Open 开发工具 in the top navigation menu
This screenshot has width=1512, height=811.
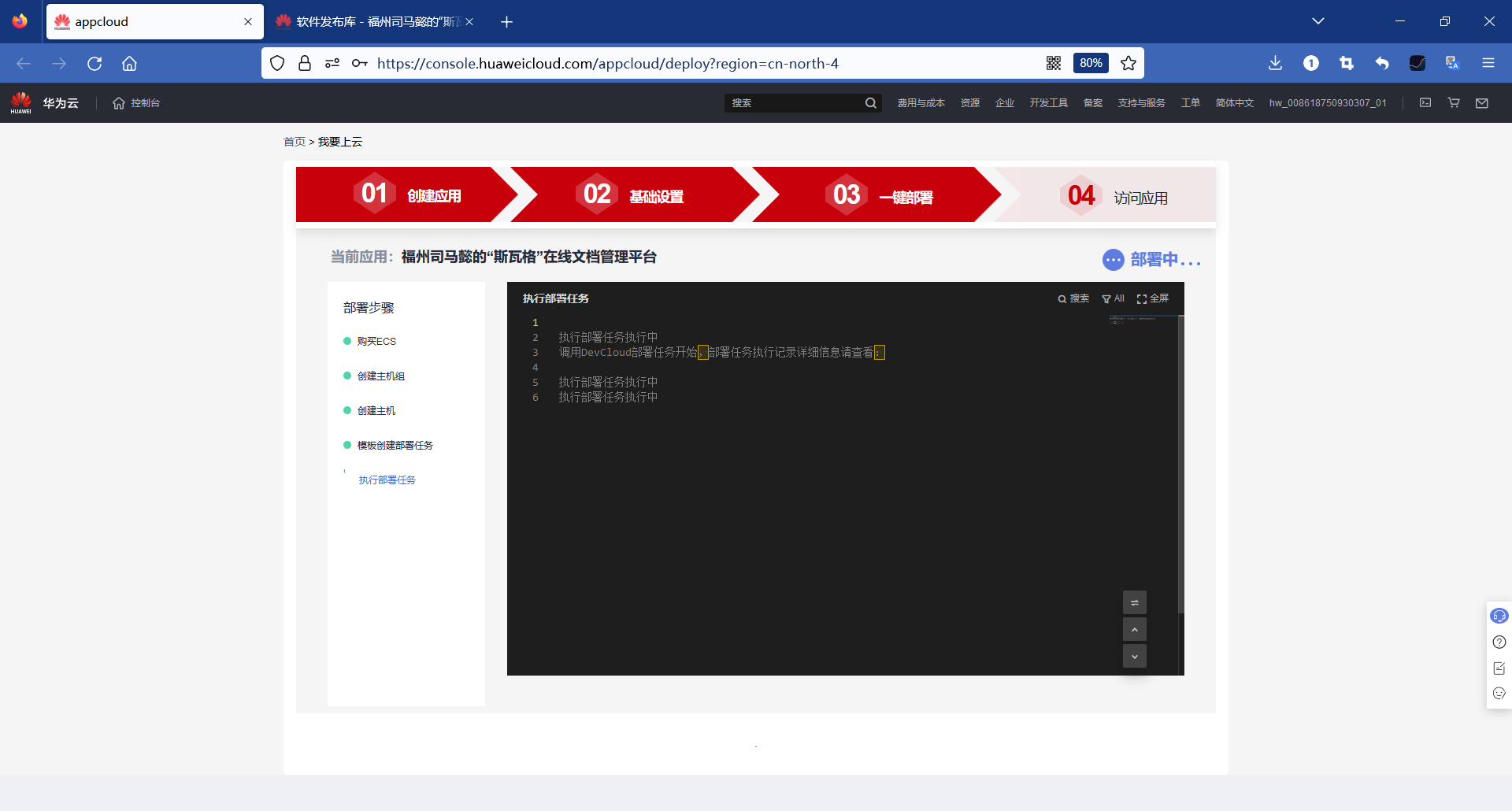[x=1049, y=102]
